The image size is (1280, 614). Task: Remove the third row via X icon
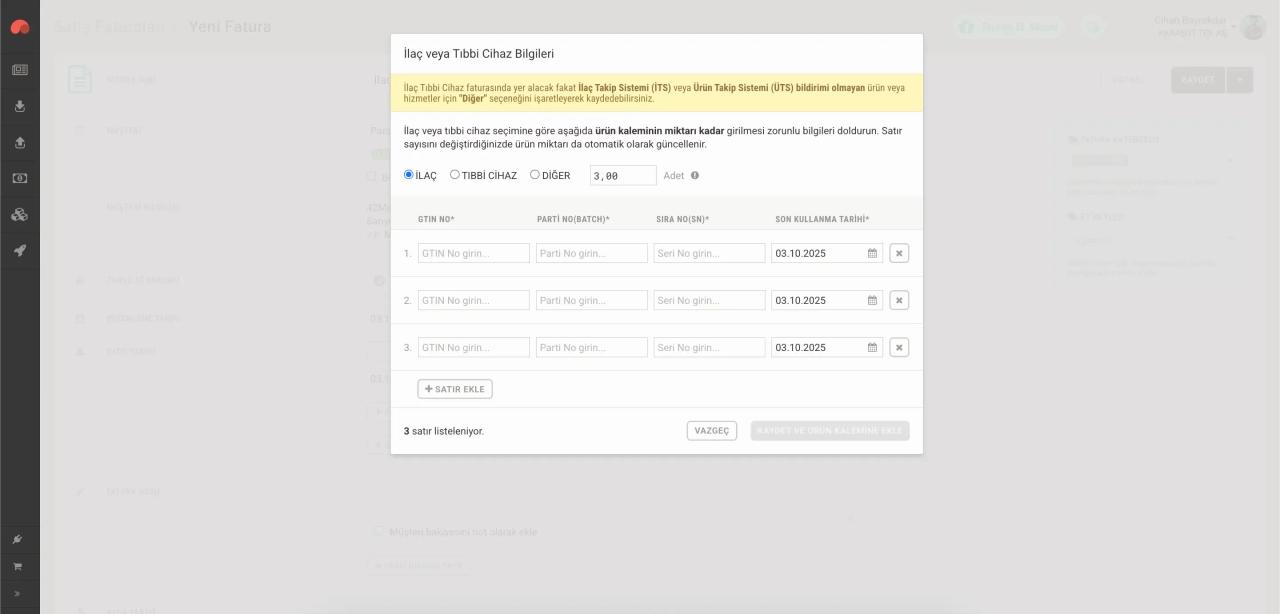(x=899, y=348)
